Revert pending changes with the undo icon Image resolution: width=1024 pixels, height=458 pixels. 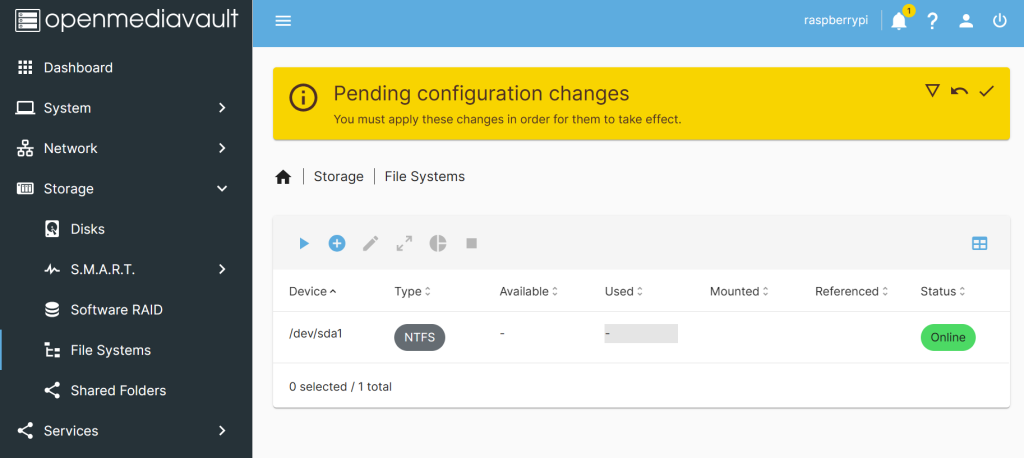pos(959,91)
